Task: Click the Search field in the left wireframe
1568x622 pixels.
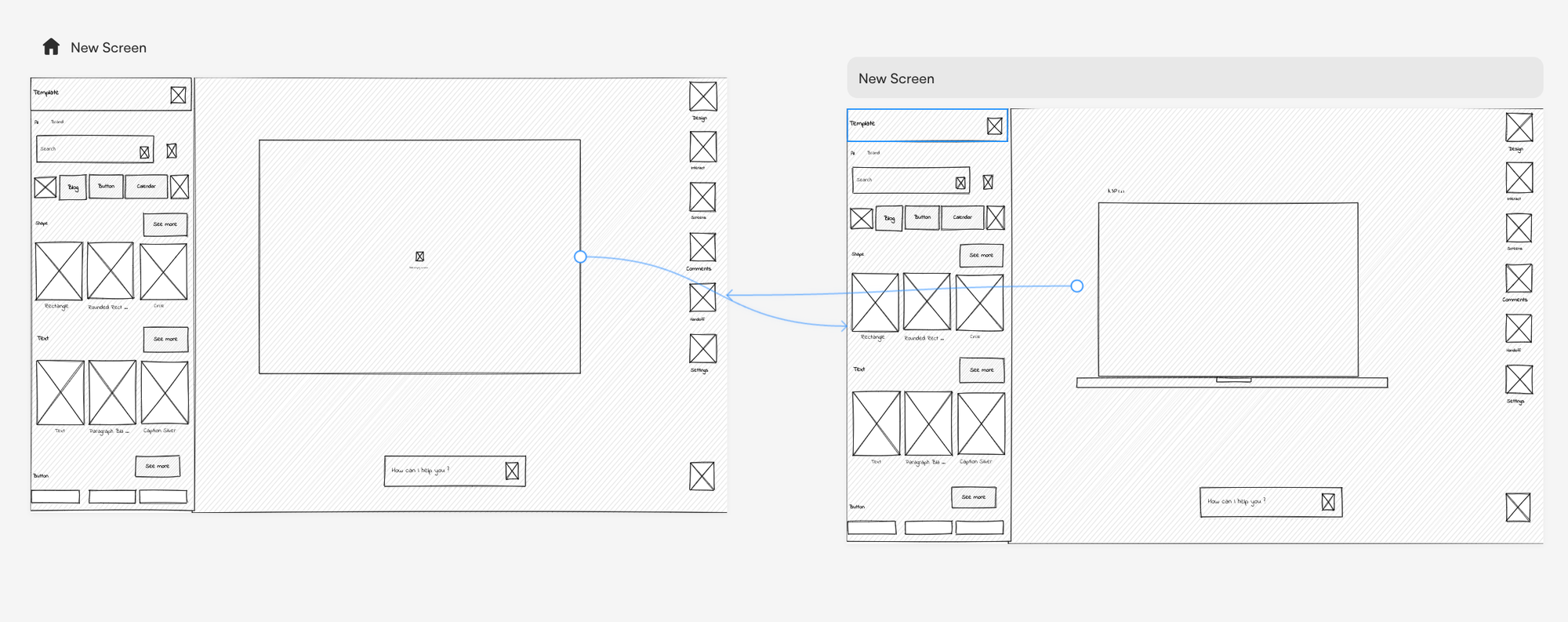Action: coord(86,149)
